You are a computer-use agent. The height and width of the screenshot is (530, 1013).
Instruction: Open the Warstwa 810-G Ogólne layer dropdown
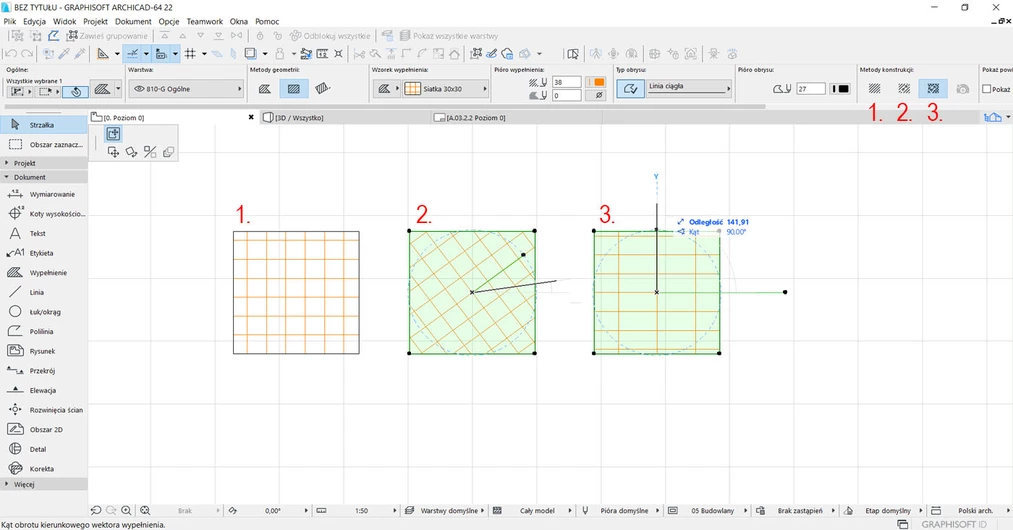point(186,89)
